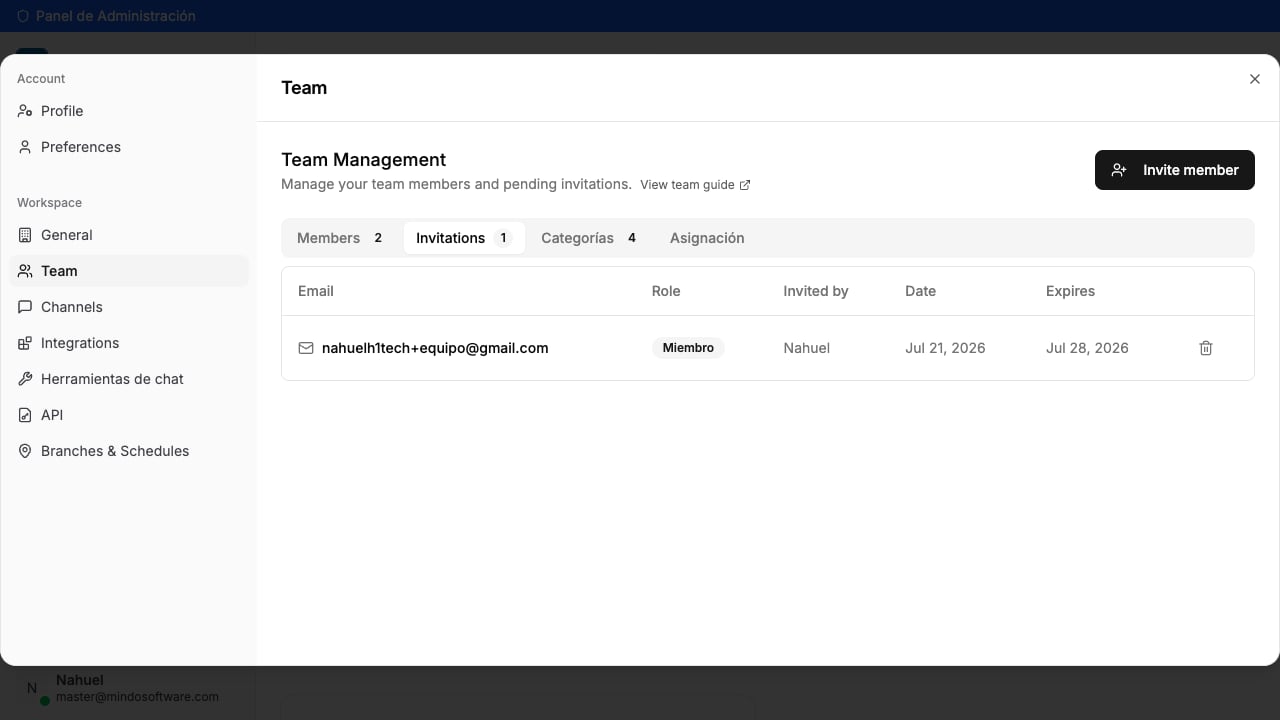Click the Integrations blocks icon
The height and width of the screenshot is (720, 1280).
point(25,343)
